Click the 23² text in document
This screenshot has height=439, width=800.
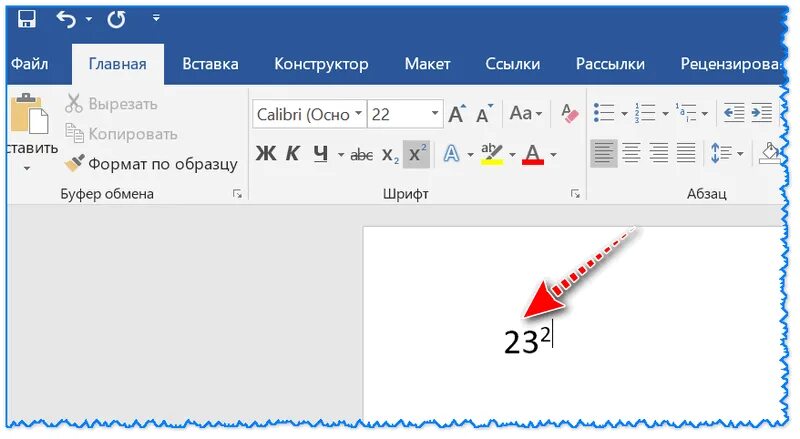tap(528, 341)
